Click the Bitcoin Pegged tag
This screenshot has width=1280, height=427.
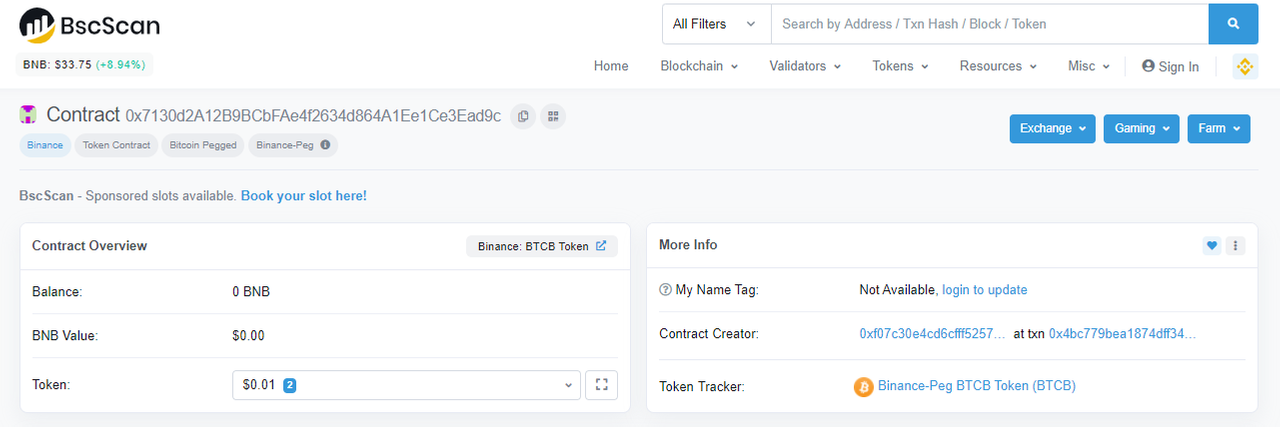tap(203, 145)
